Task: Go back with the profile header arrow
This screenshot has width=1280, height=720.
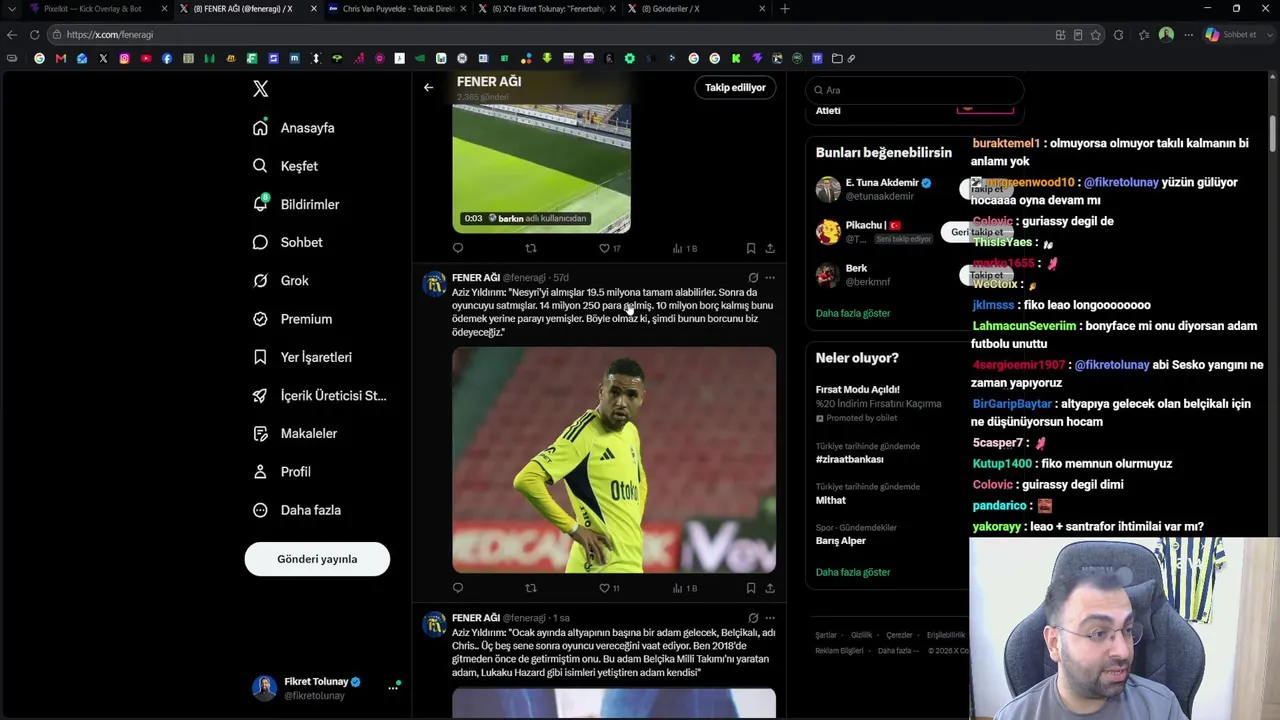Action: (x=428, y=88)
